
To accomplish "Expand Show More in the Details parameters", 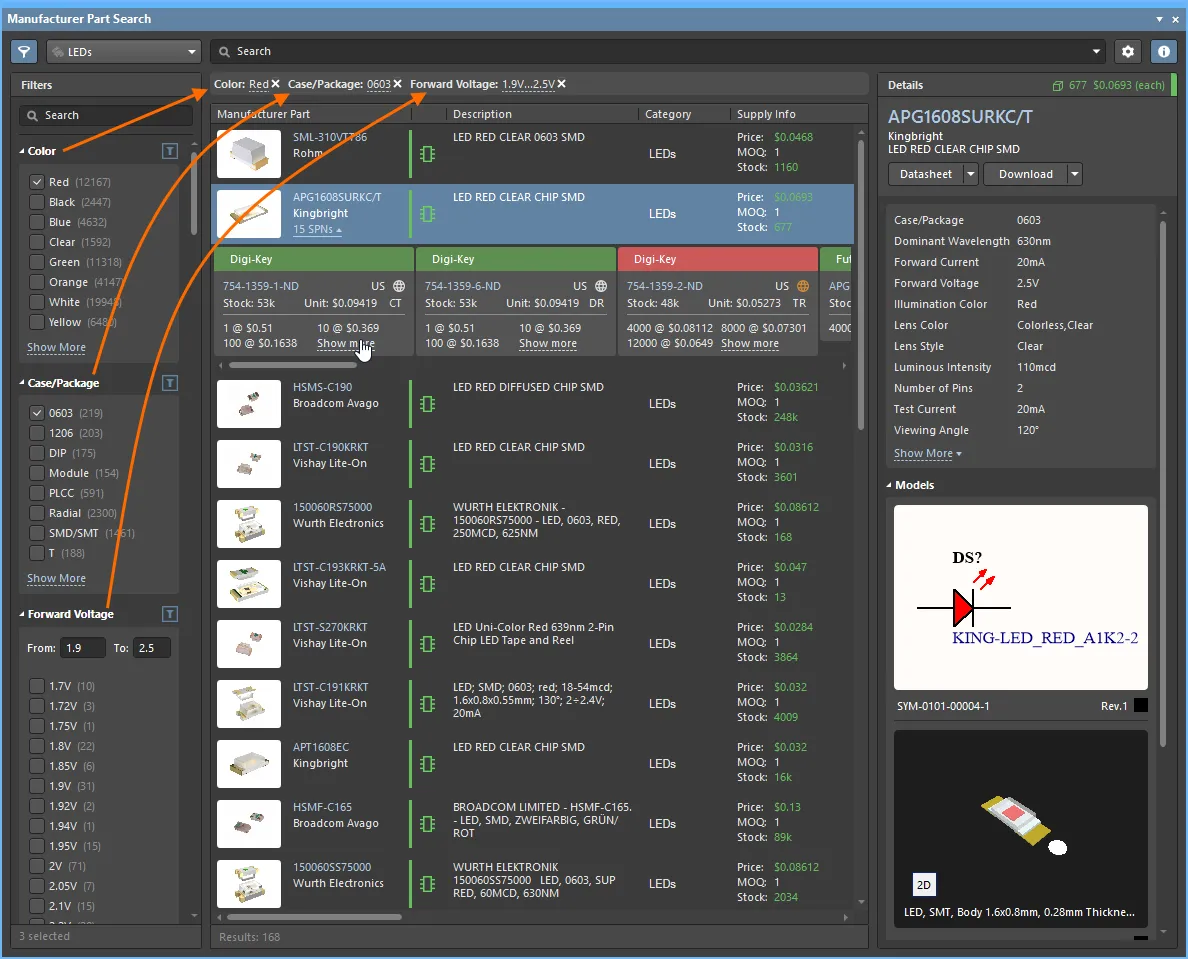I will [x=927, y=453].
